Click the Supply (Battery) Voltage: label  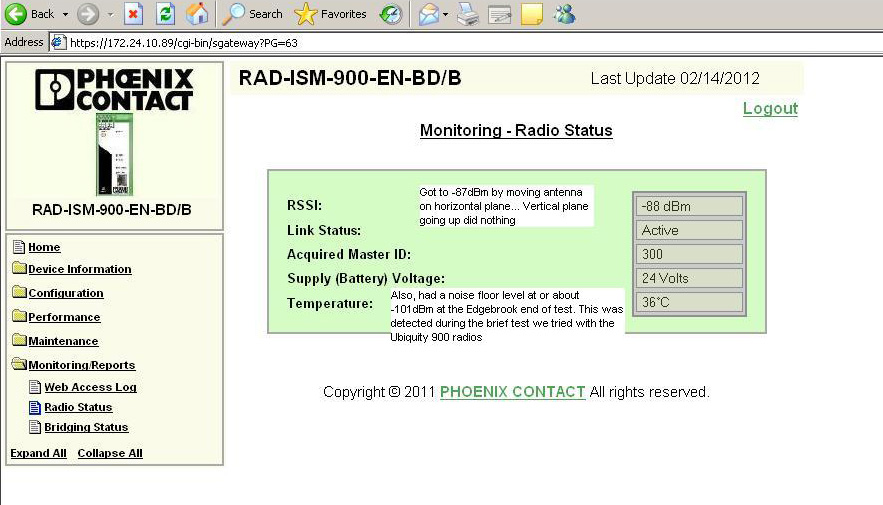(x=366, y=279)
